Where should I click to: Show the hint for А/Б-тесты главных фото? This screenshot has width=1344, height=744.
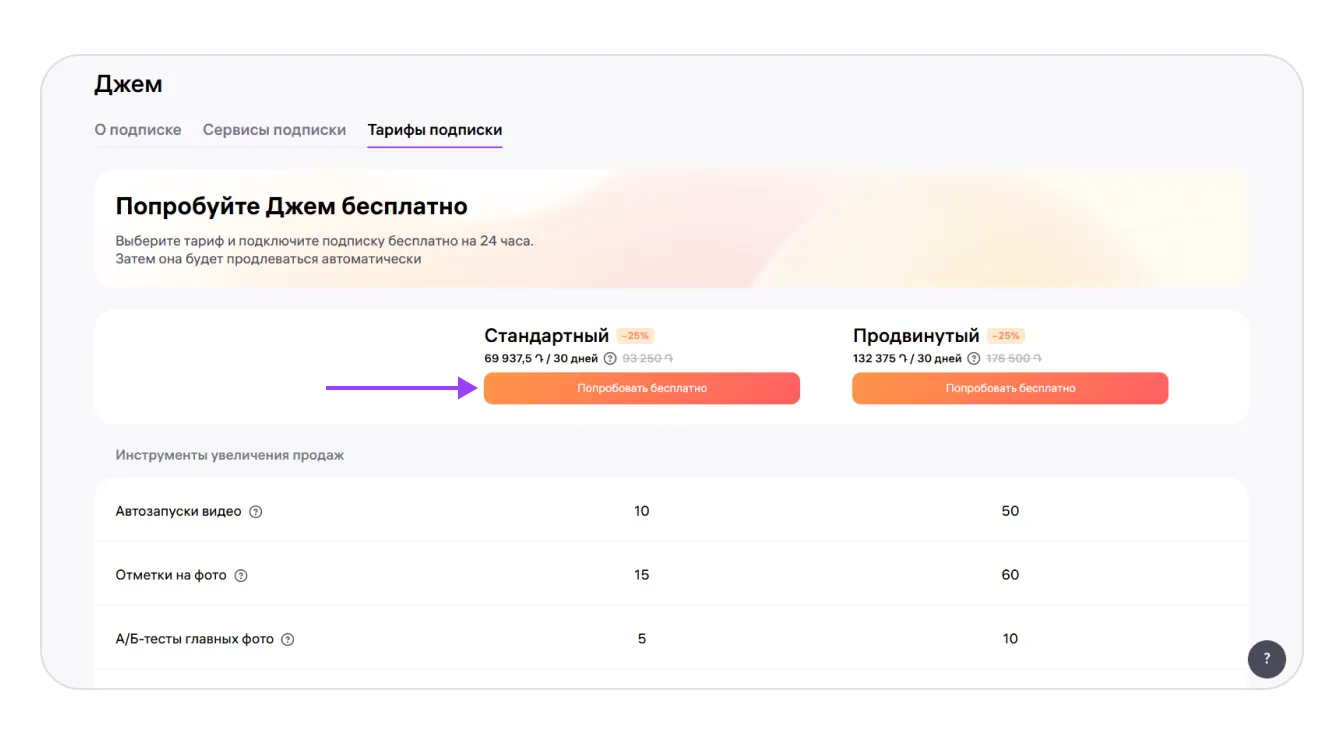(x=288, y=640)
